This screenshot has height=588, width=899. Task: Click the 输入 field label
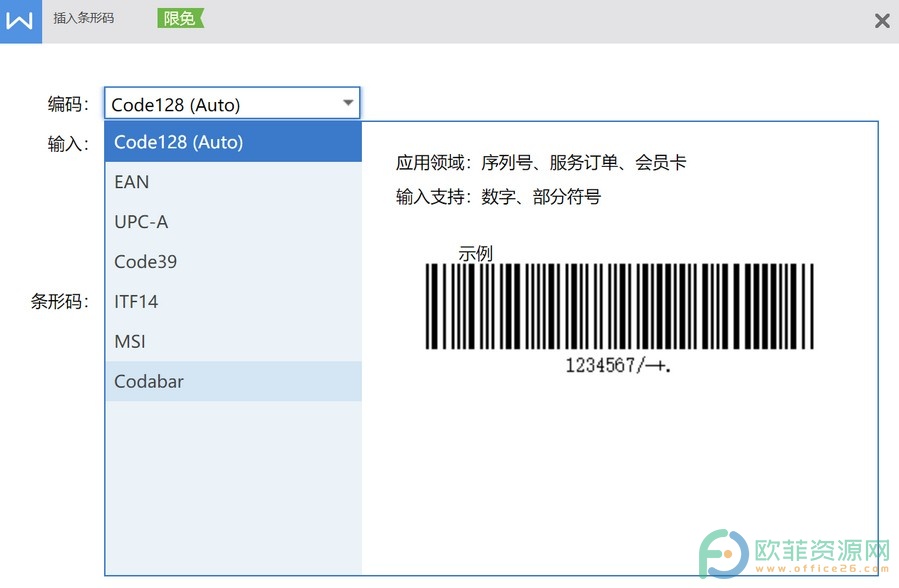(68, 144)
